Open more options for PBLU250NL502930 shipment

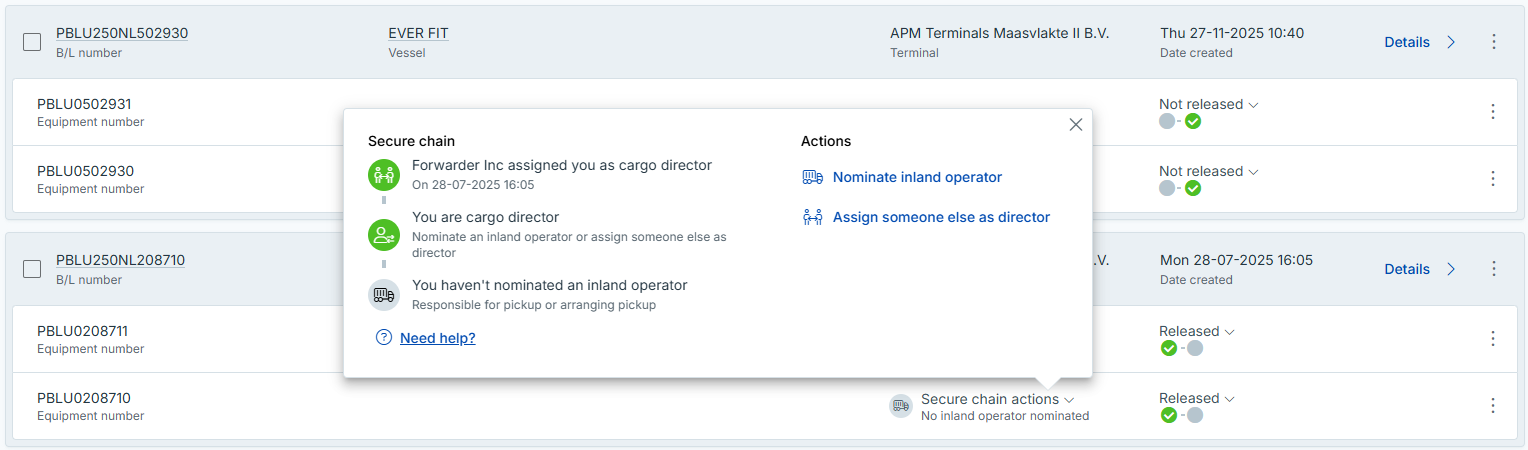1494,42
